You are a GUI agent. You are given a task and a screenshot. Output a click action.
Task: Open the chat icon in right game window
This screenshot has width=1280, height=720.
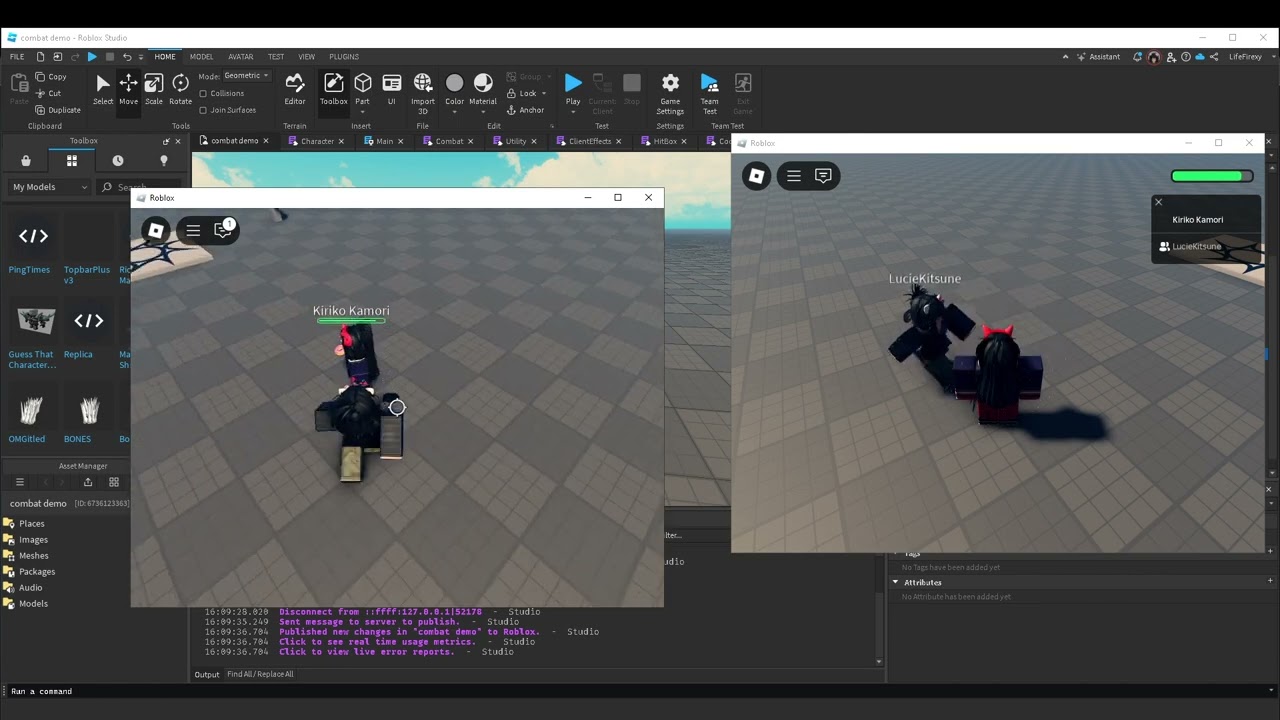tap(823, 176)
